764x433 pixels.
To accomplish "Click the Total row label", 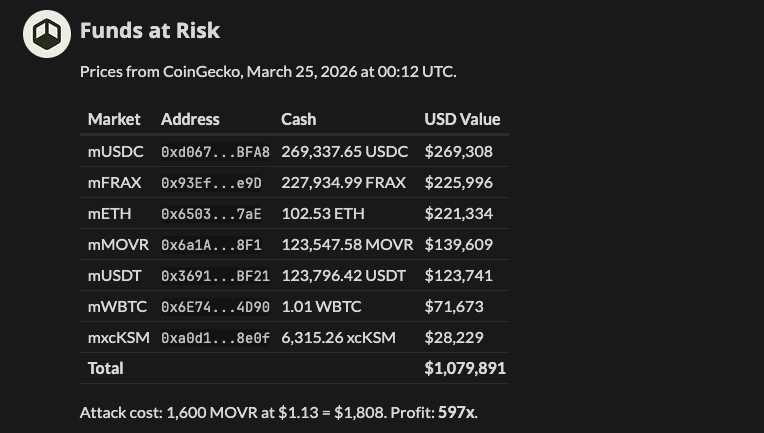I will [x=106, y=368].
